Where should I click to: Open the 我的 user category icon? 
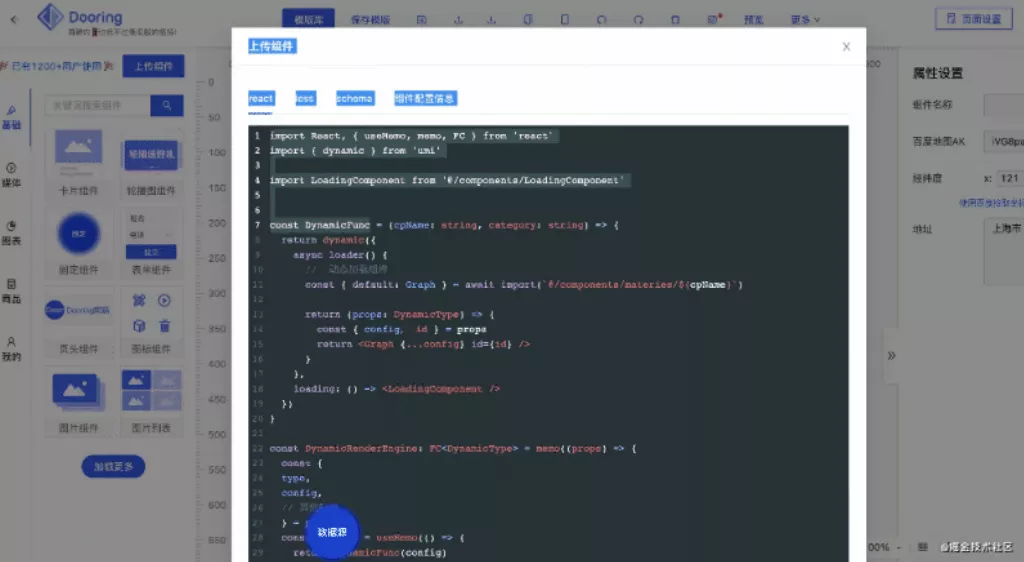tap(11, 348)
